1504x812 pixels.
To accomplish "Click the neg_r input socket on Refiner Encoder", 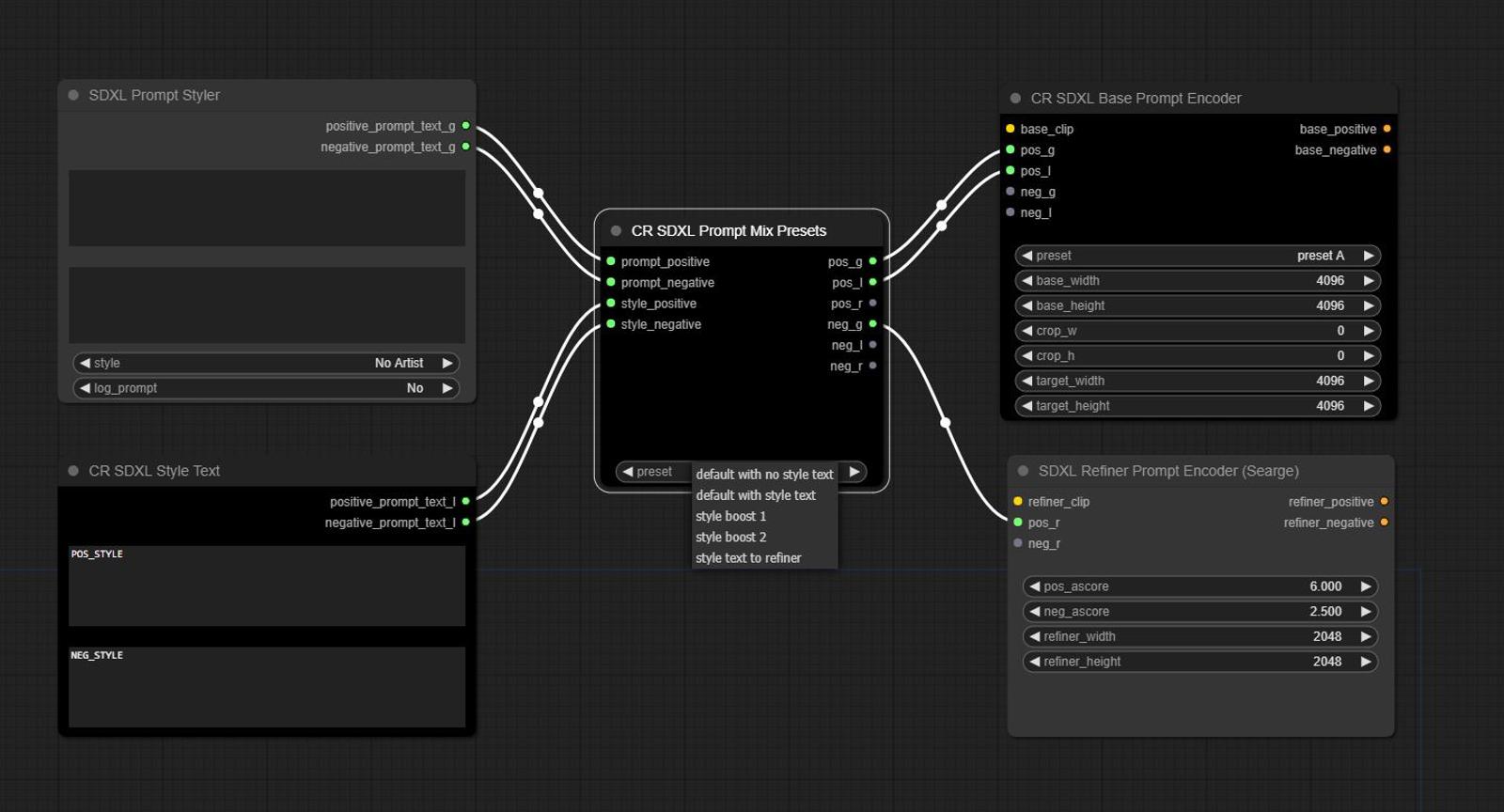I will coord(1018,543).
